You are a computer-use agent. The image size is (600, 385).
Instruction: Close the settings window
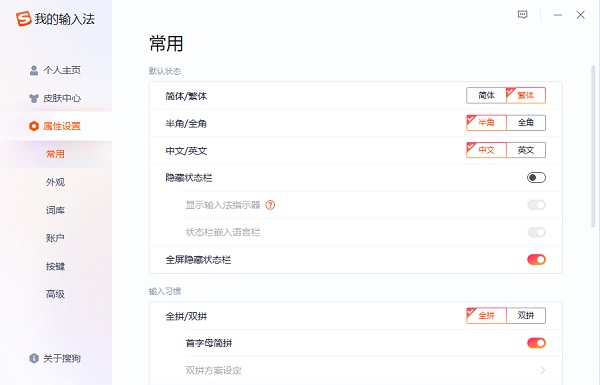coord(580,15)
